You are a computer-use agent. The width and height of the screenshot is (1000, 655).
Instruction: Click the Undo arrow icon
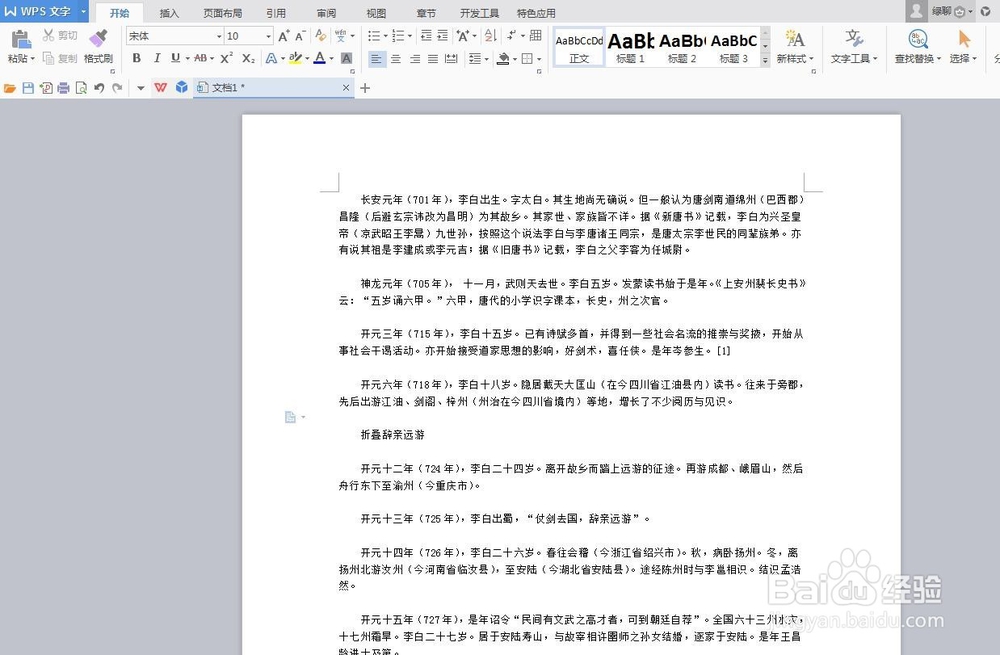[x=98, y=88]
